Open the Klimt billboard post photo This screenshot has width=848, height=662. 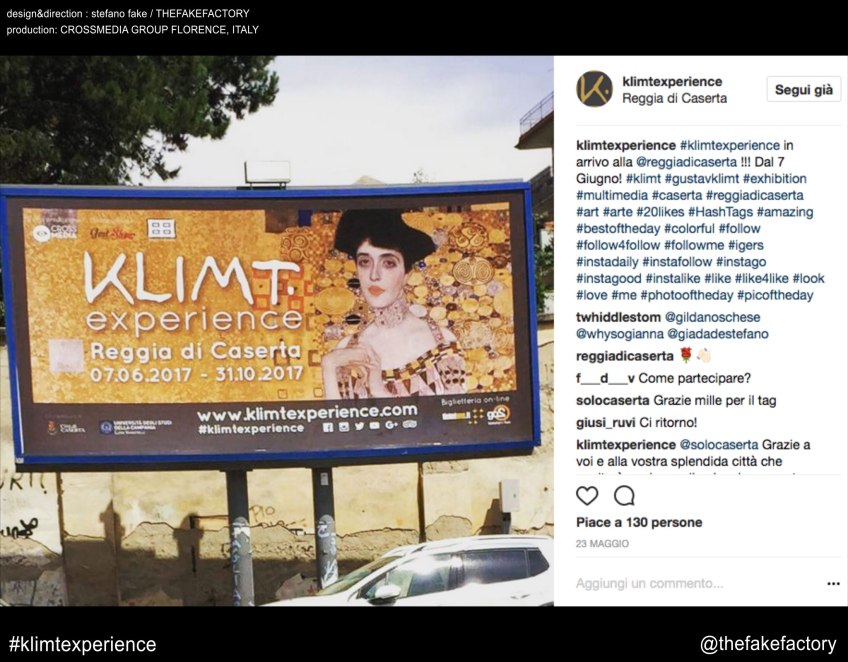(x=276, y=330)
